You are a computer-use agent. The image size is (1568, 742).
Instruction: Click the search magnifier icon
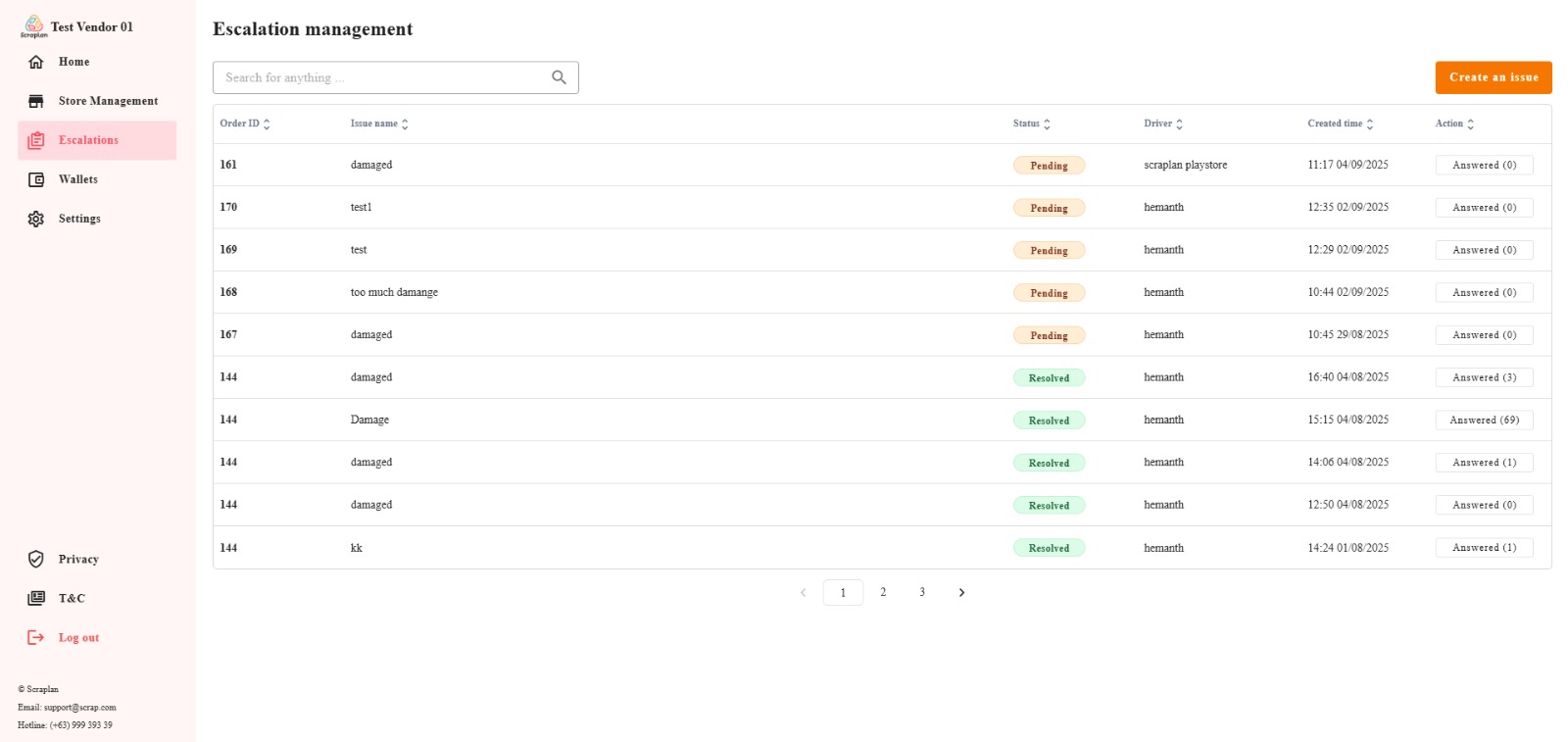tap(559, 77)
